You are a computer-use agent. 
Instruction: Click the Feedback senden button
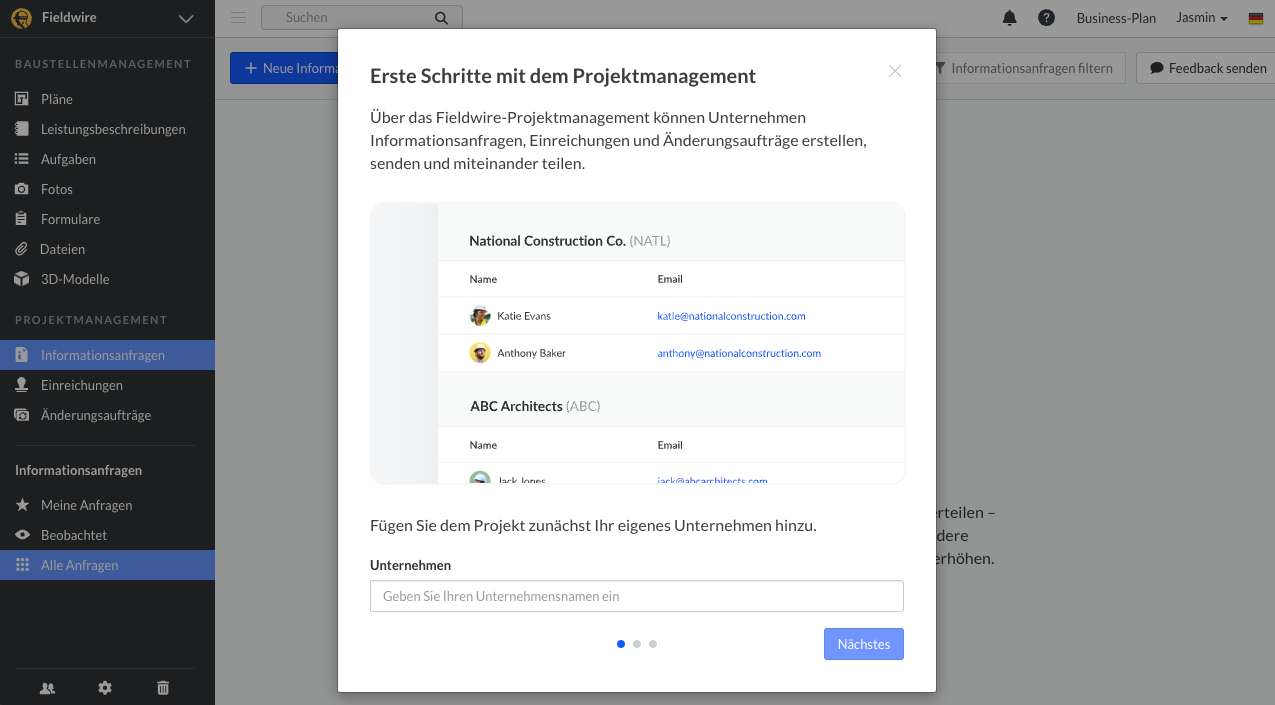click(x=1207, y=68)
